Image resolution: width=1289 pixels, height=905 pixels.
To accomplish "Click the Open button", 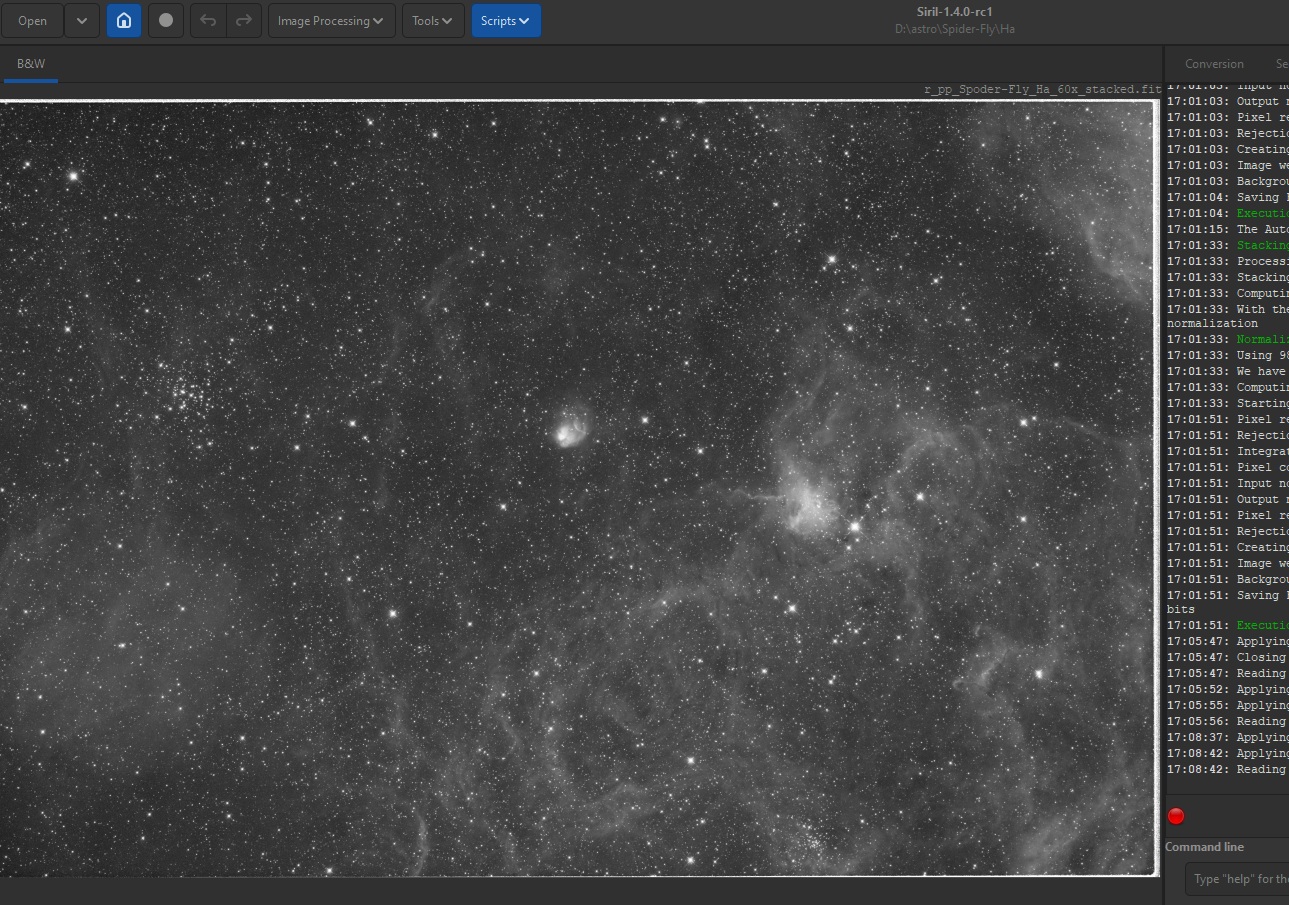I will click(x=32, y=21).
